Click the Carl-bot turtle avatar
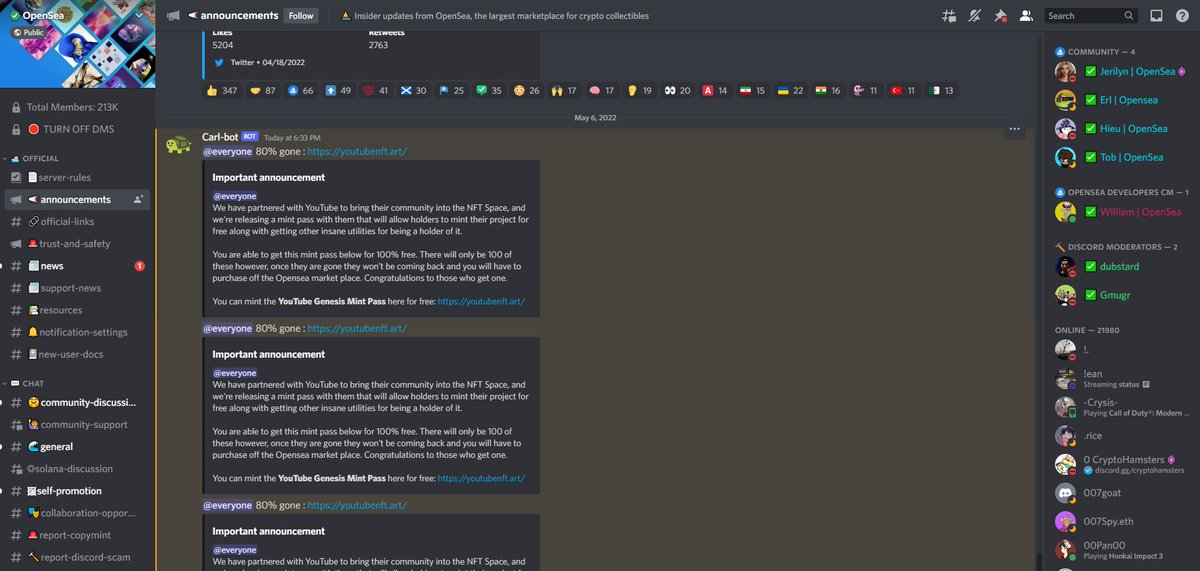Screen dimensions: 1200x571 tap(179, 145)
